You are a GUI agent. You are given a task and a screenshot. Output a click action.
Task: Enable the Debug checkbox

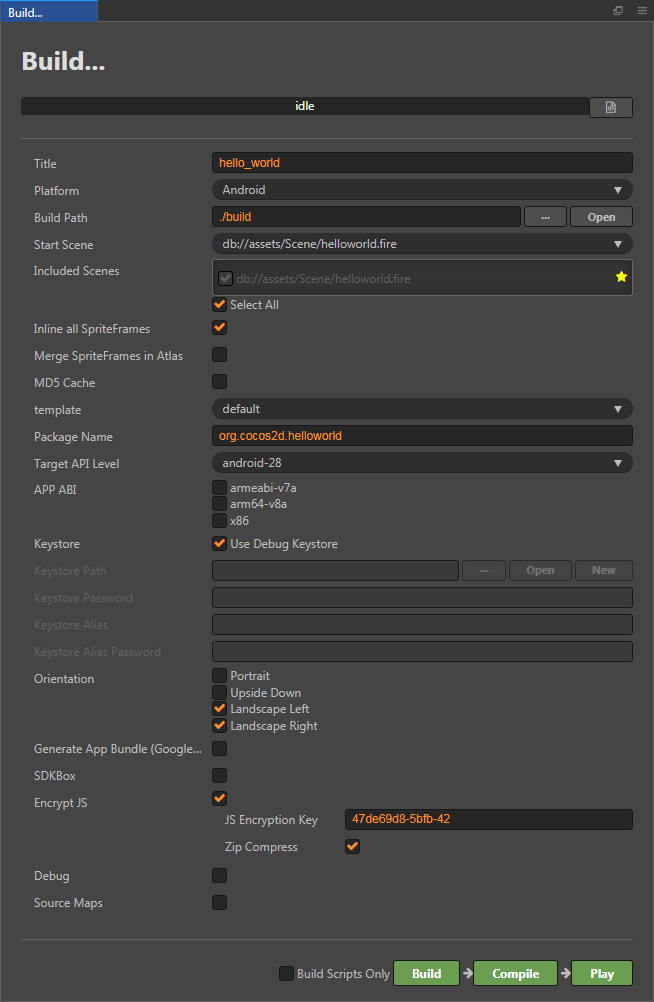[x=219, y=875]
